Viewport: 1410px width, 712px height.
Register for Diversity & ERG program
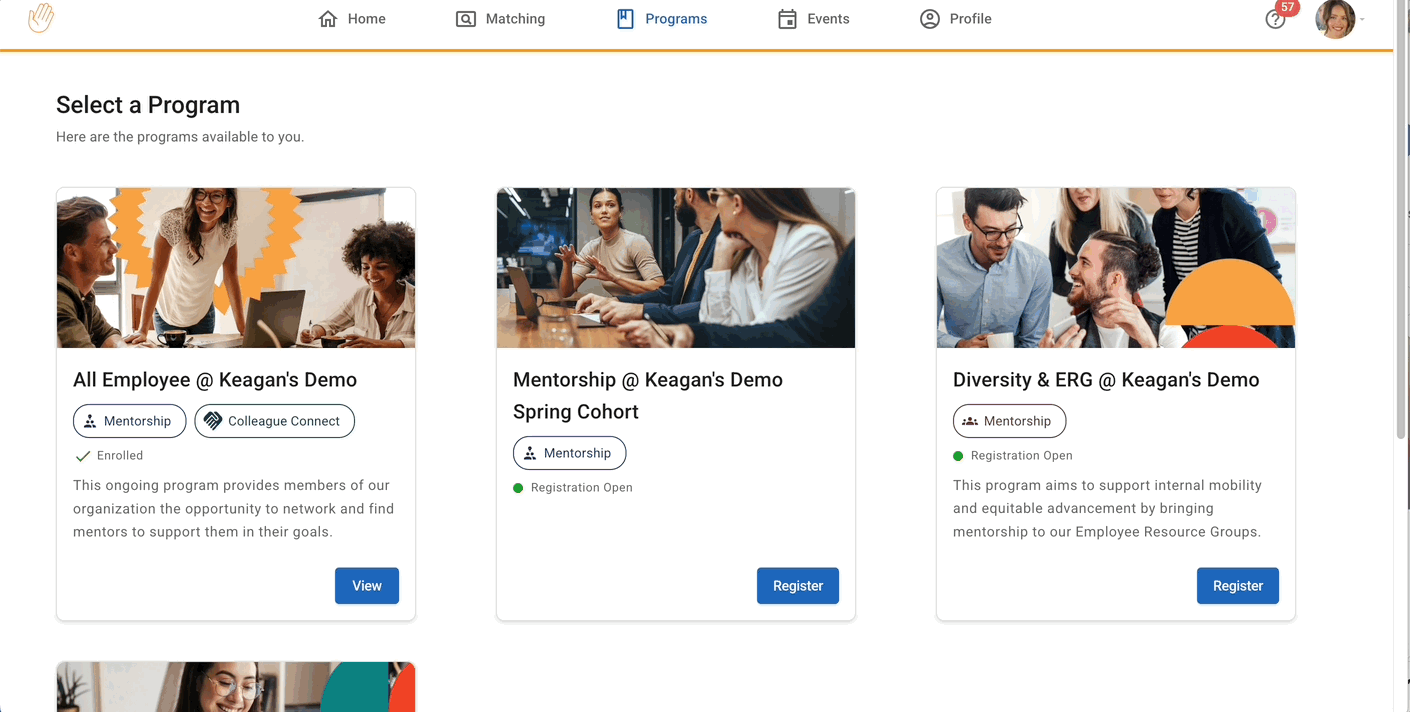(1237, 586)
